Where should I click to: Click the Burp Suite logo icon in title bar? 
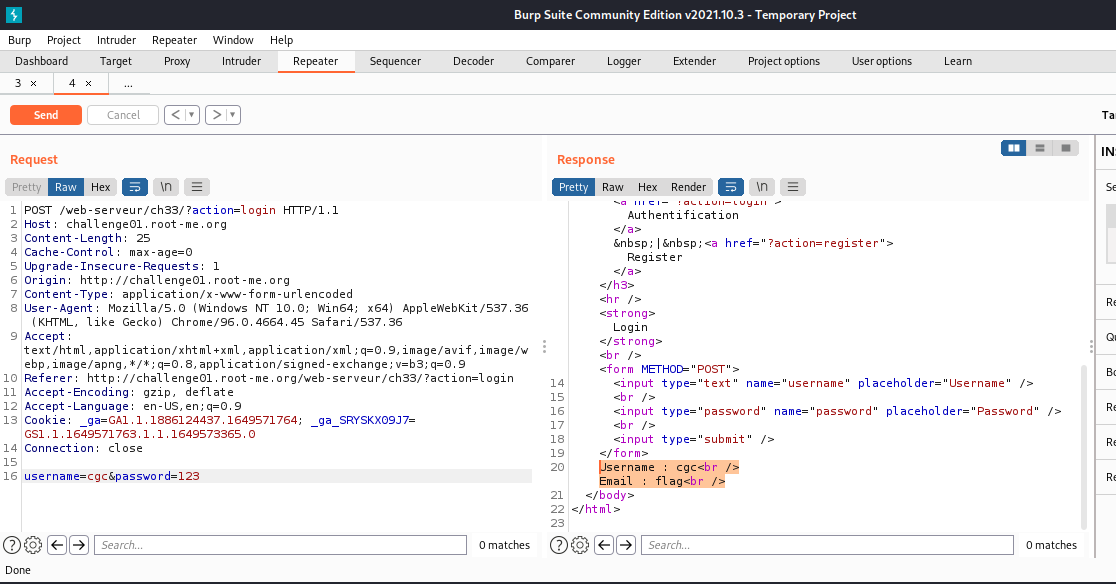pyautogui.click(x=14, y=14)
